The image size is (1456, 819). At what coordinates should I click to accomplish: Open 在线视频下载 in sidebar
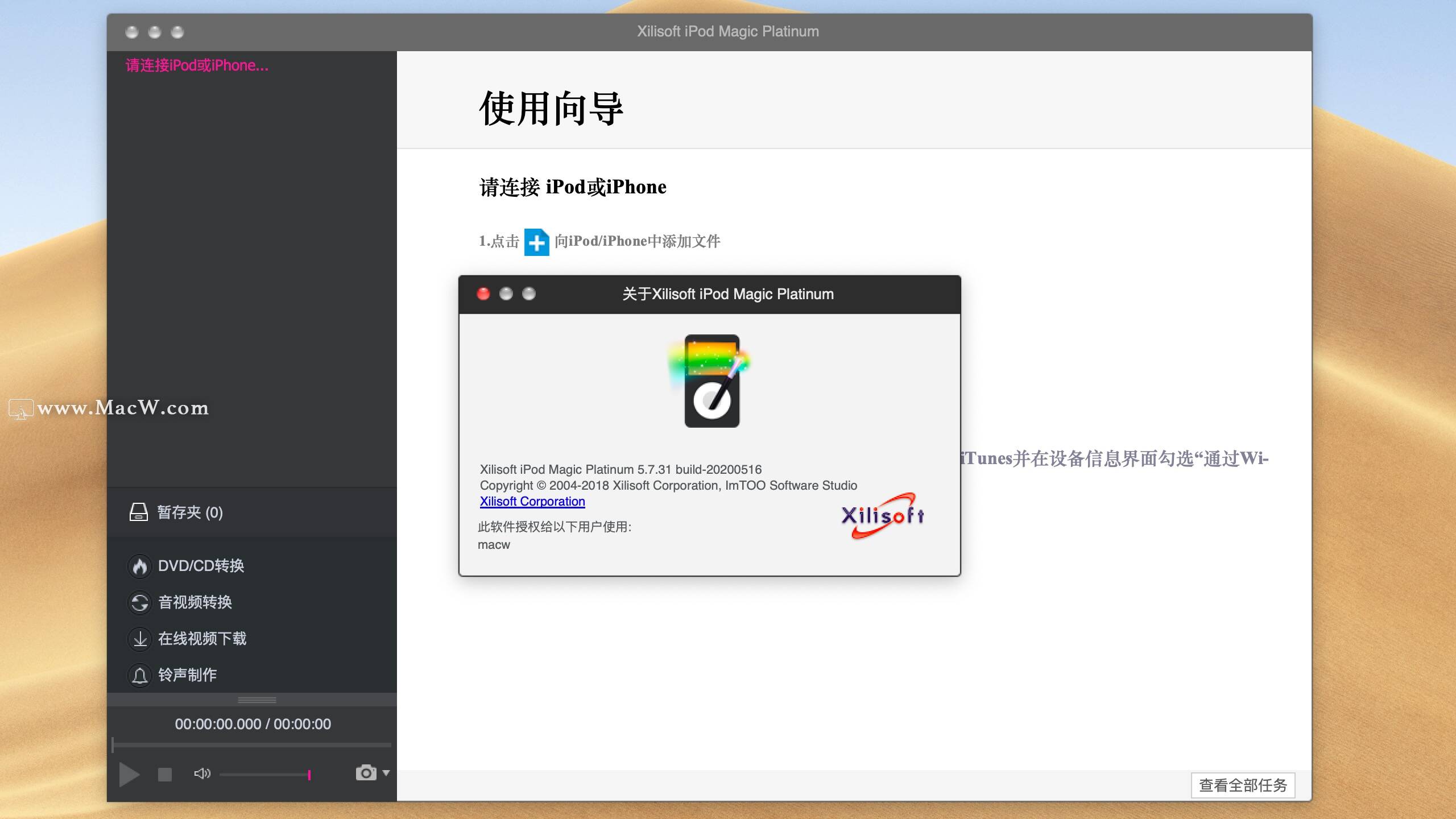pyautogui.click(x=202, y=639)
